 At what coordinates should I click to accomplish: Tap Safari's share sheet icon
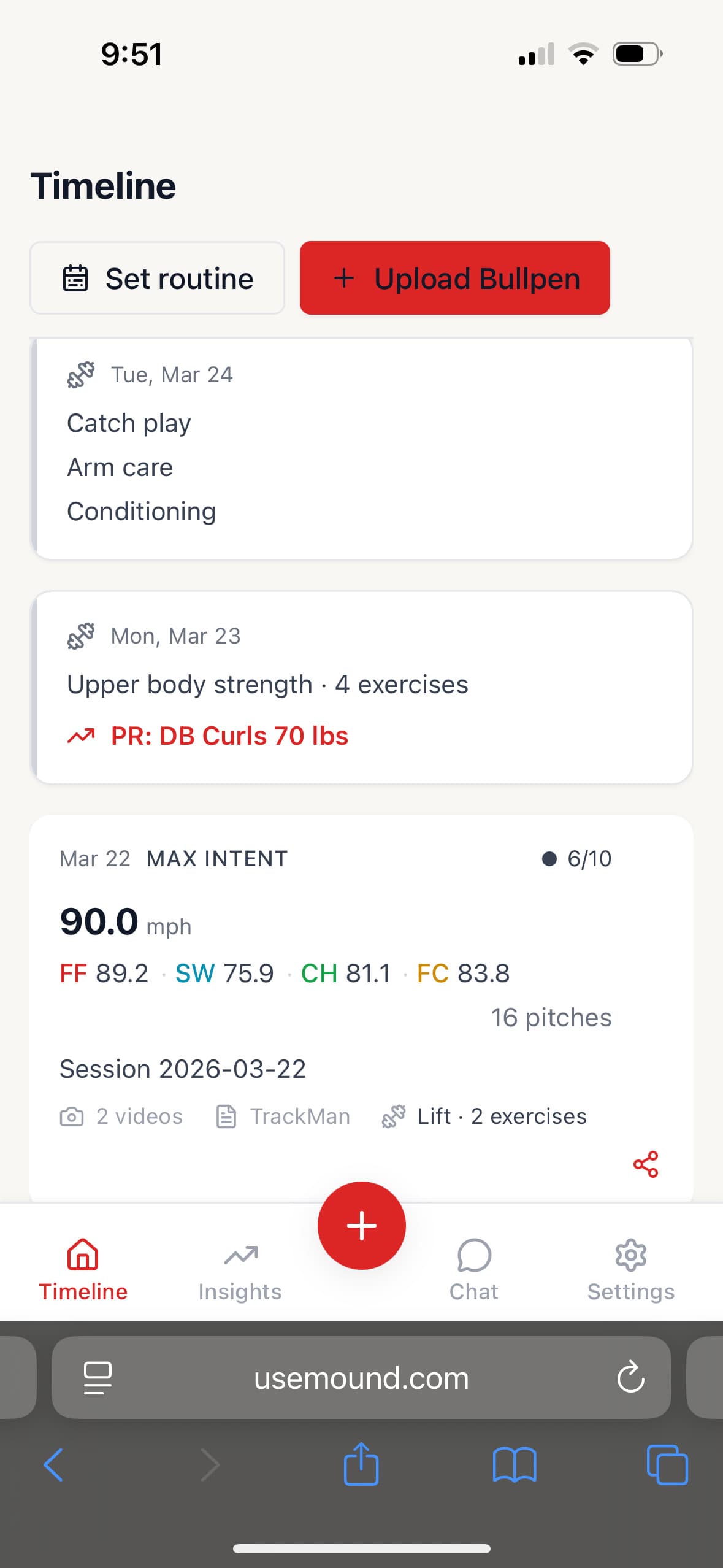361,1466
